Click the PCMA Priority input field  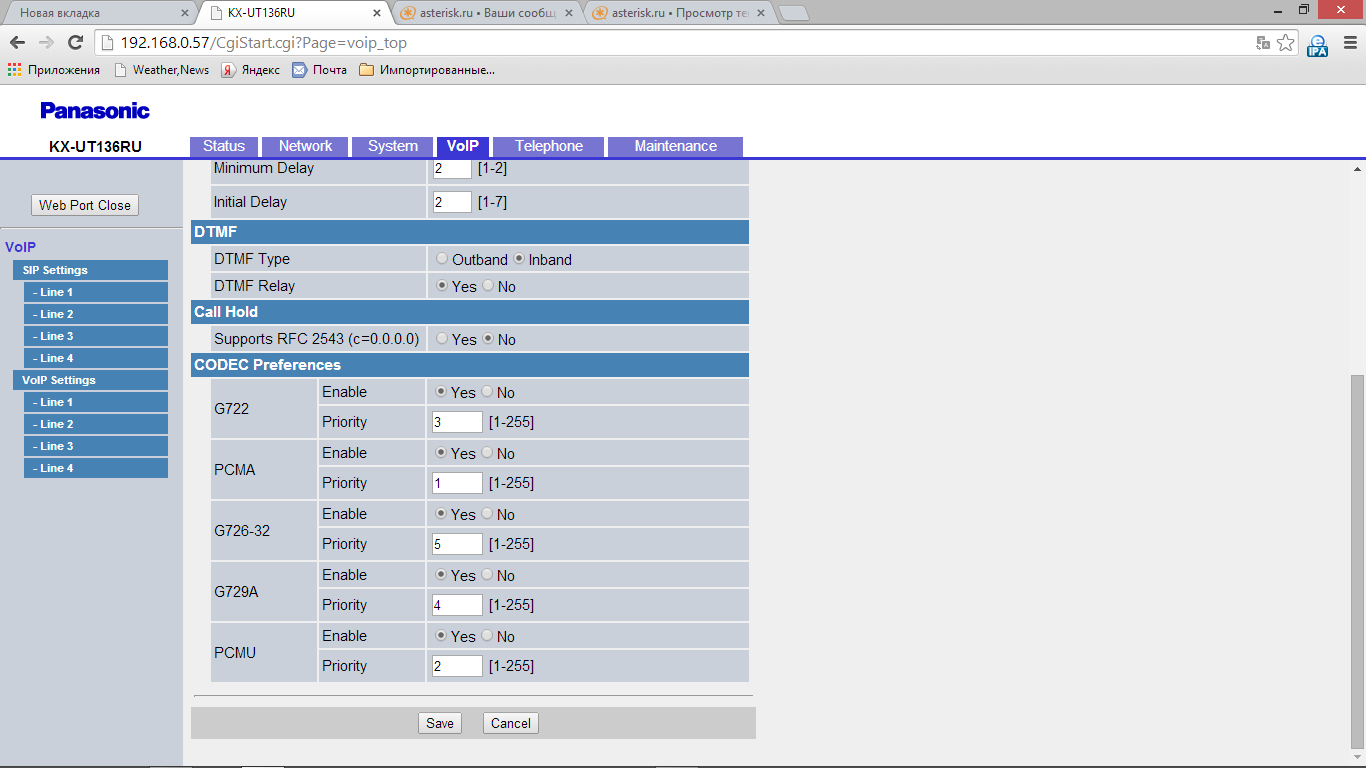(457, 483)
